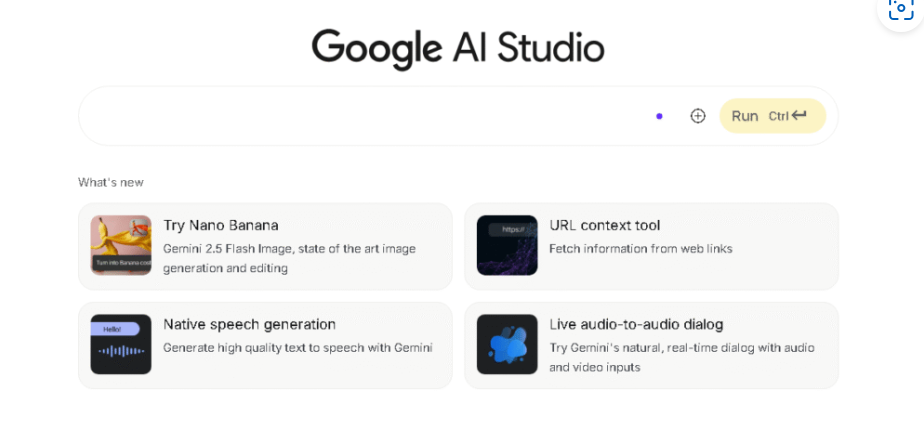Click the Google AI Studio logo
The height and width of the screenshot is (434, 924).
tap(458, 48)
